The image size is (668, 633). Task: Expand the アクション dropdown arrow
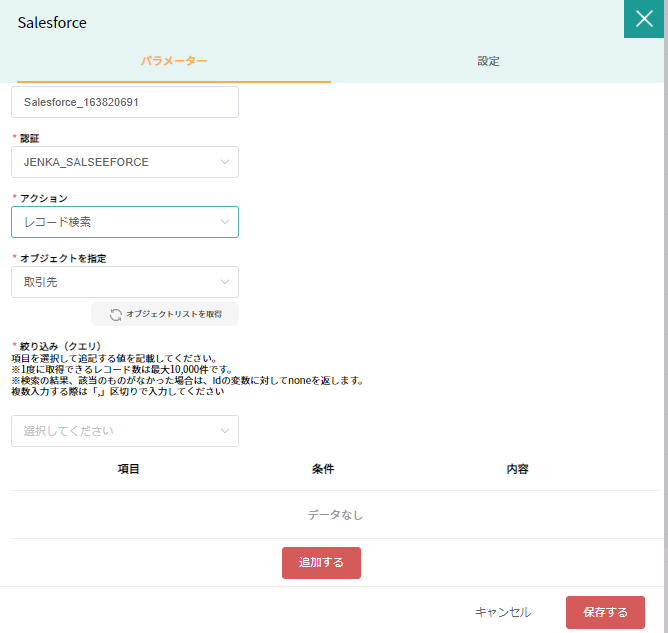click(225, 222)
